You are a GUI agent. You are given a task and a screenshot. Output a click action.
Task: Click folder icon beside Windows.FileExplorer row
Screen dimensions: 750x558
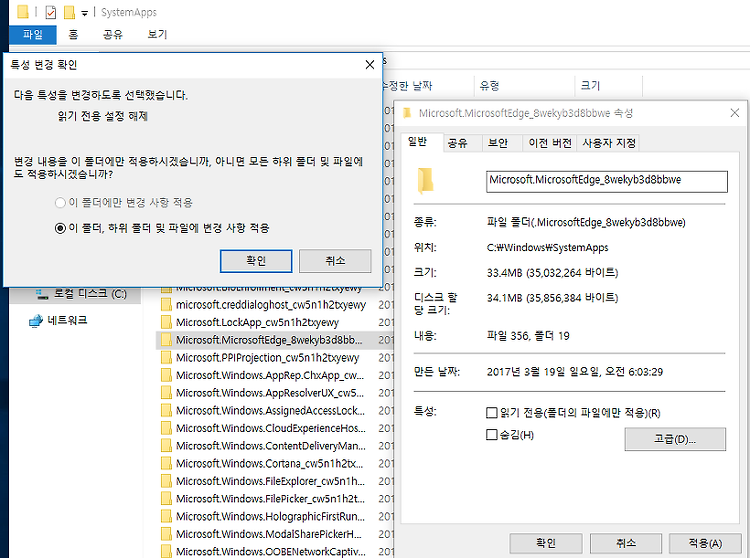click(x=166, y=481)
